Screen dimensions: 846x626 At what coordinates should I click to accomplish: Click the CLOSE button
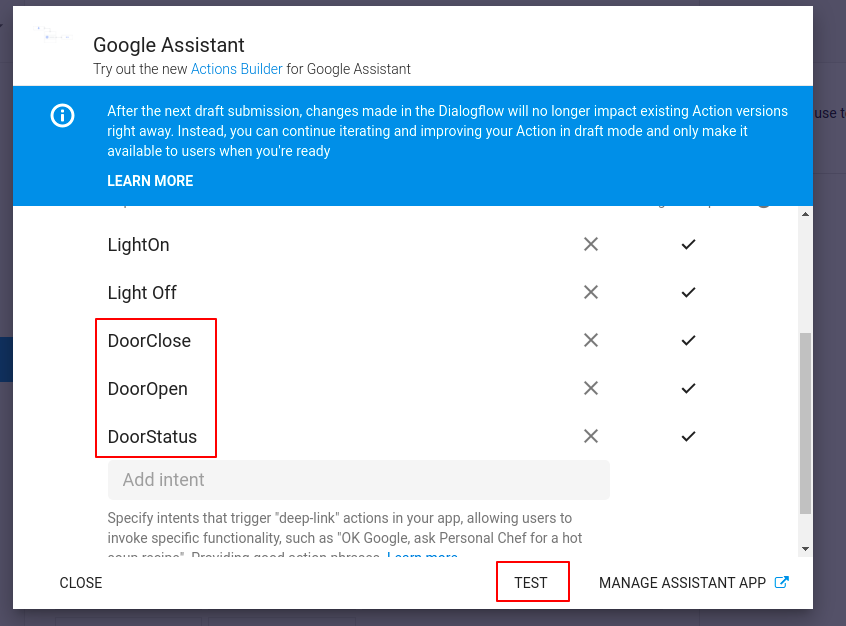click(x=81, y=583)
